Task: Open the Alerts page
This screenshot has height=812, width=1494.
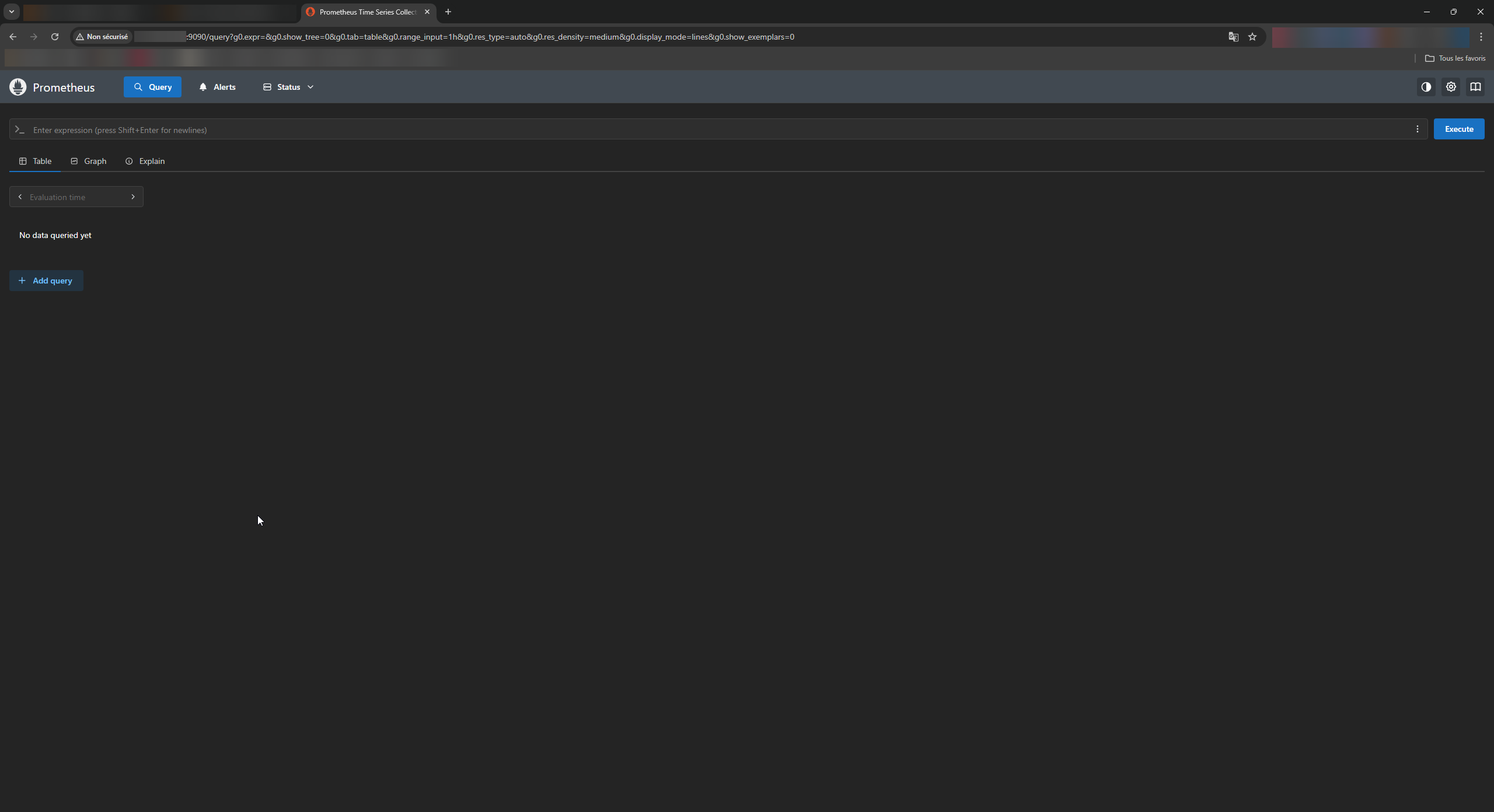Action: (x=217, y=87)
